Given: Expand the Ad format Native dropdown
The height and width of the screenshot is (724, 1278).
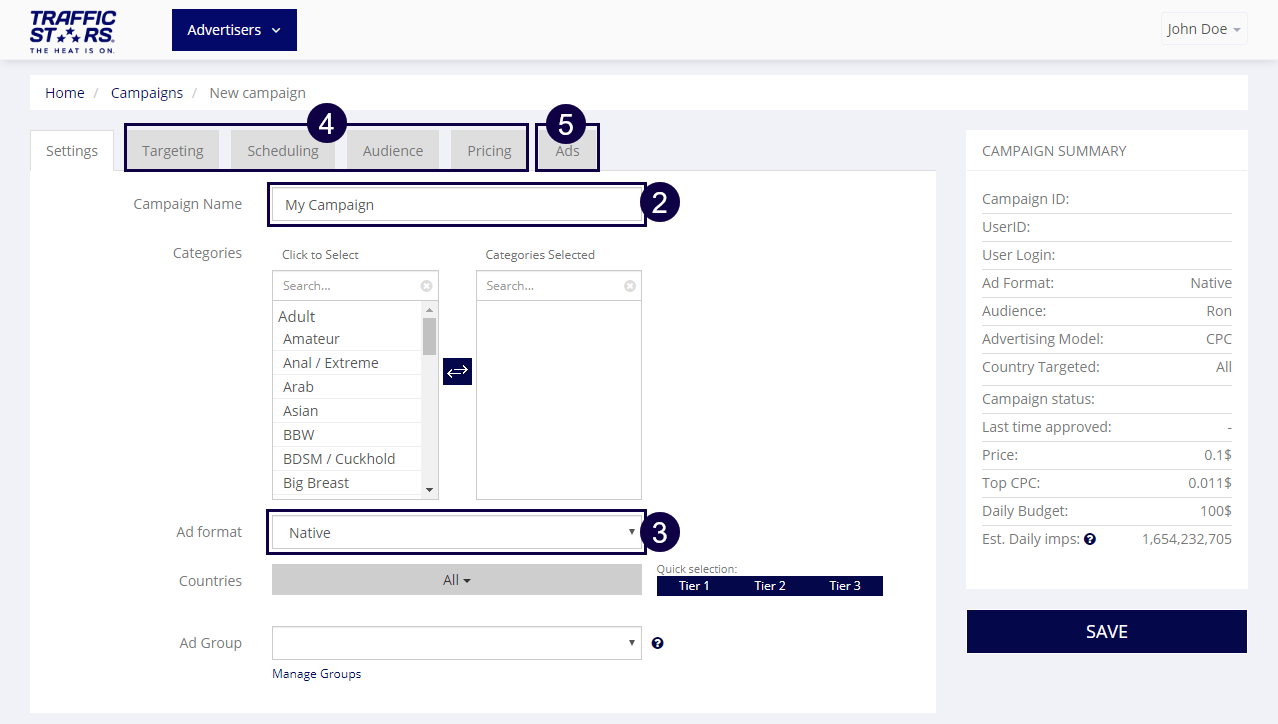Looking at the screenshot, I should pyautogui.click(x=456, y=533).
